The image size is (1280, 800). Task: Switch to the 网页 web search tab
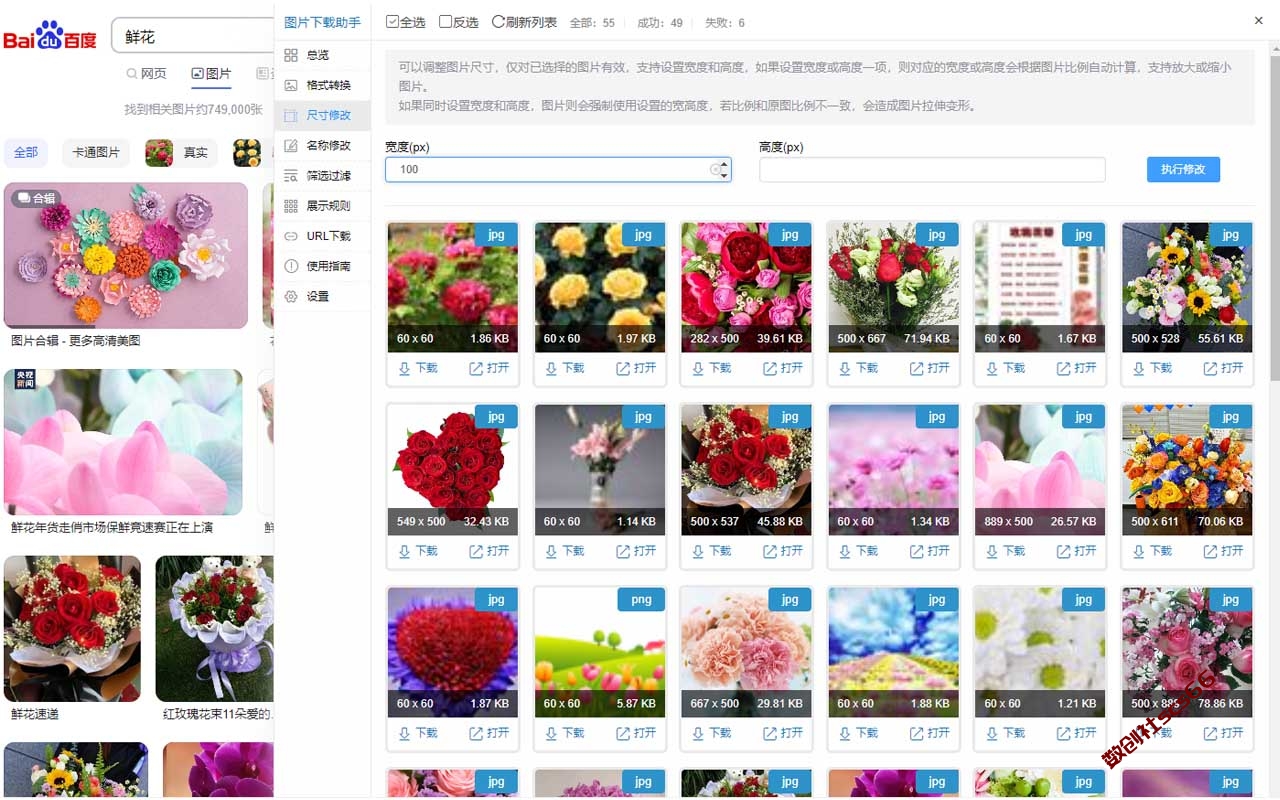point(146,73)
